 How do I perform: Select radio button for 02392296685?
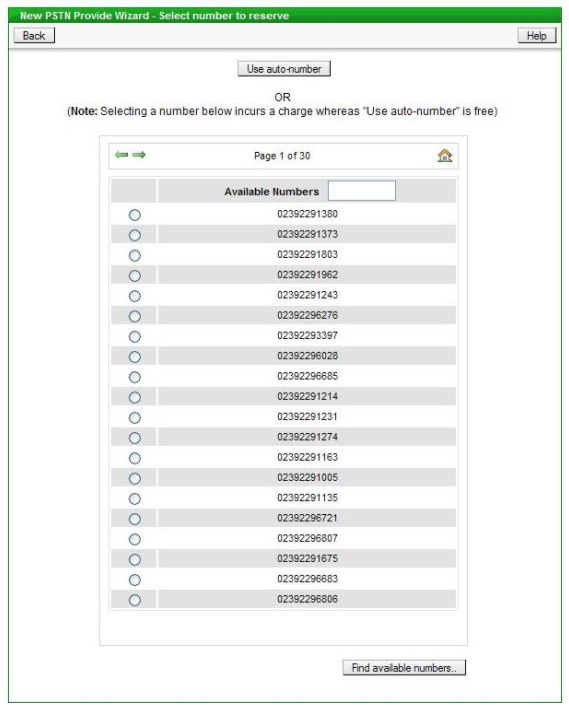point(135,377)
